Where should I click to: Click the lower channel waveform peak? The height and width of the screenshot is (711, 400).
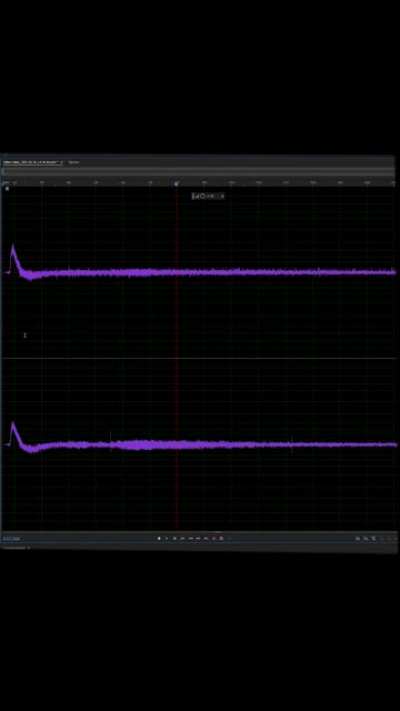14,425
